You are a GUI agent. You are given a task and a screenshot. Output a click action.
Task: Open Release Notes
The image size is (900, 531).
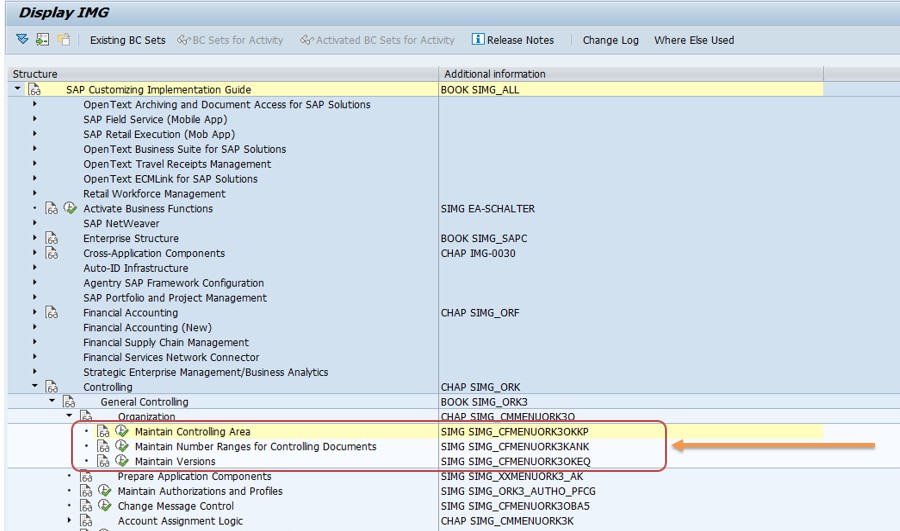(520, 40)
